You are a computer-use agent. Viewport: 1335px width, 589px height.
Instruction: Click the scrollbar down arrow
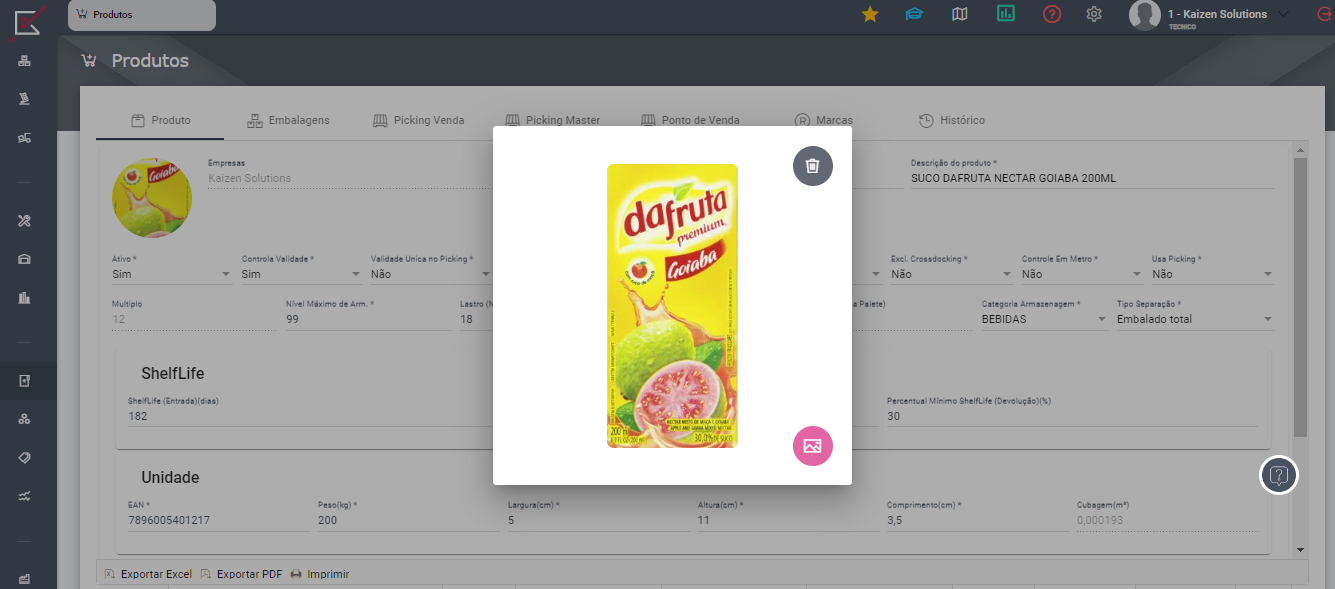coord(1300,550)
